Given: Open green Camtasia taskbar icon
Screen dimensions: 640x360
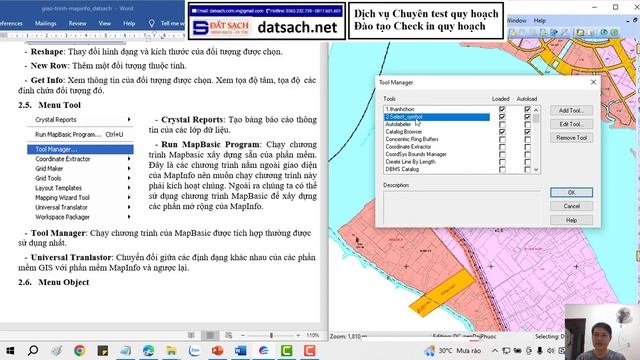Looking at the screenshot, I should tap(287, 350).
